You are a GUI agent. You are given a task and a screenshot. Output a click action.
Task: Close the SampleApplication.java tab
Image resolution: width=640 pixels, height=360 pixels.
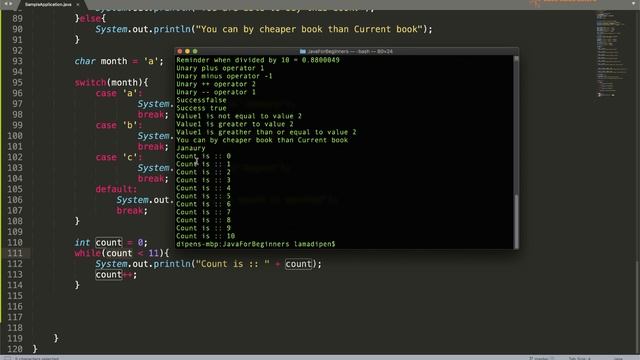click(x=78, y=4)
